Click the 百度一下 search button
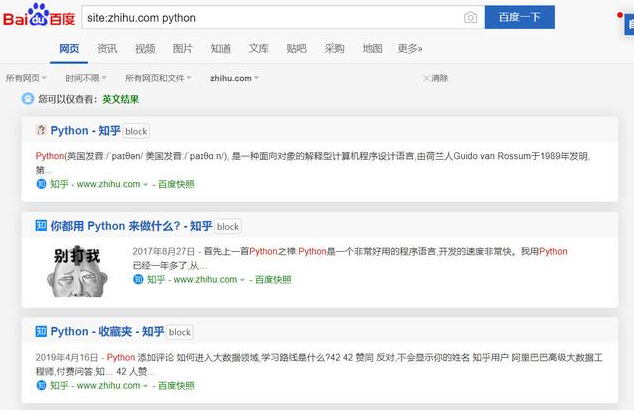Viewport: 634px width, 410px height. click(x=520, y=17)
